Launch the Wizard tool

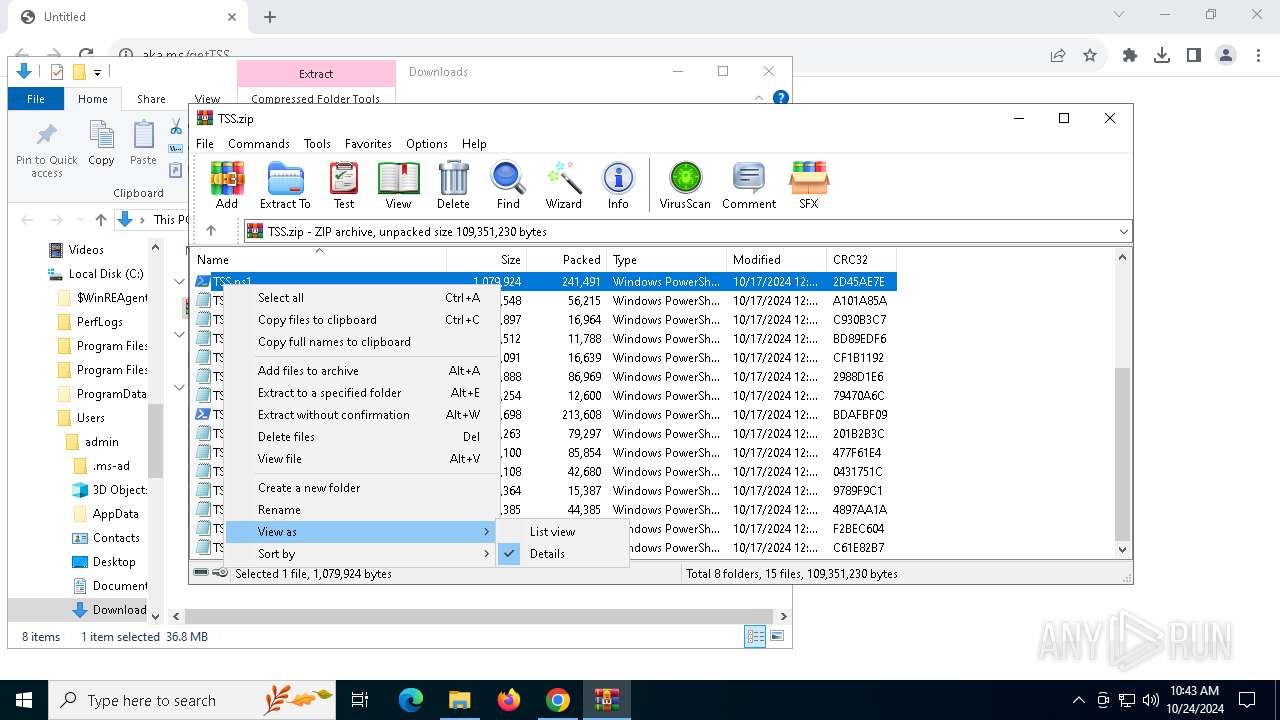[x=563, y=186]
